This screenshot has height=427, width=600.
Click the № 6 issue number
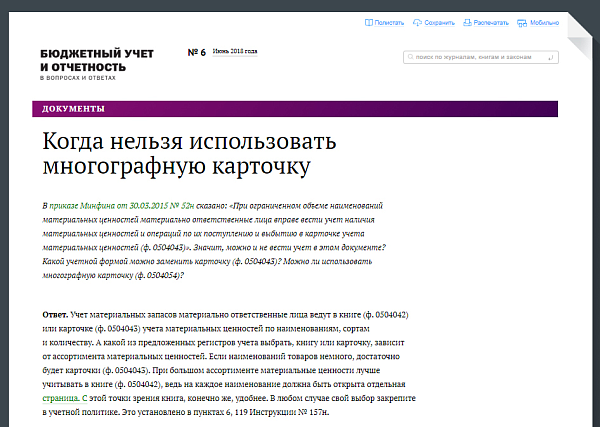(x=197, y=52)
